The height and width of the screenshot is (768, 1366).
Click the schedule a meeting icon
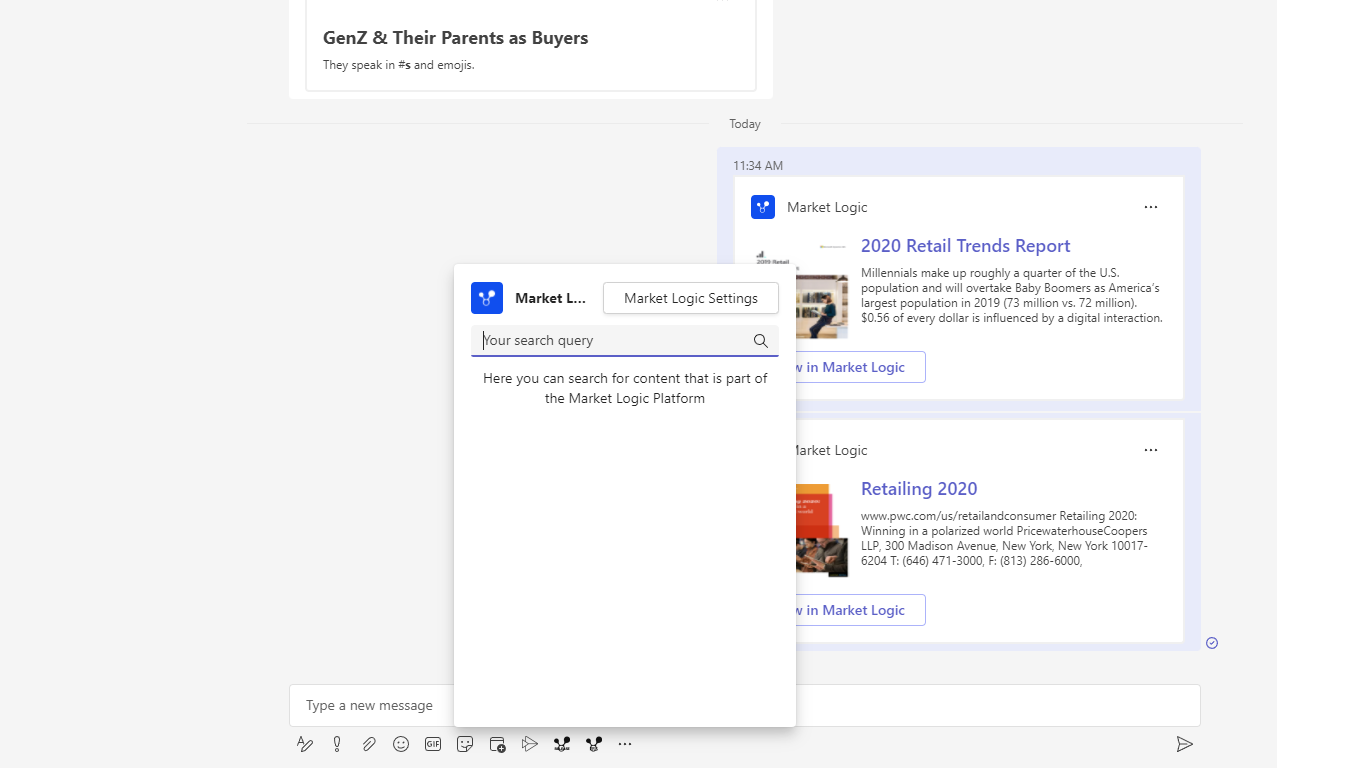(x=497, y=744)
